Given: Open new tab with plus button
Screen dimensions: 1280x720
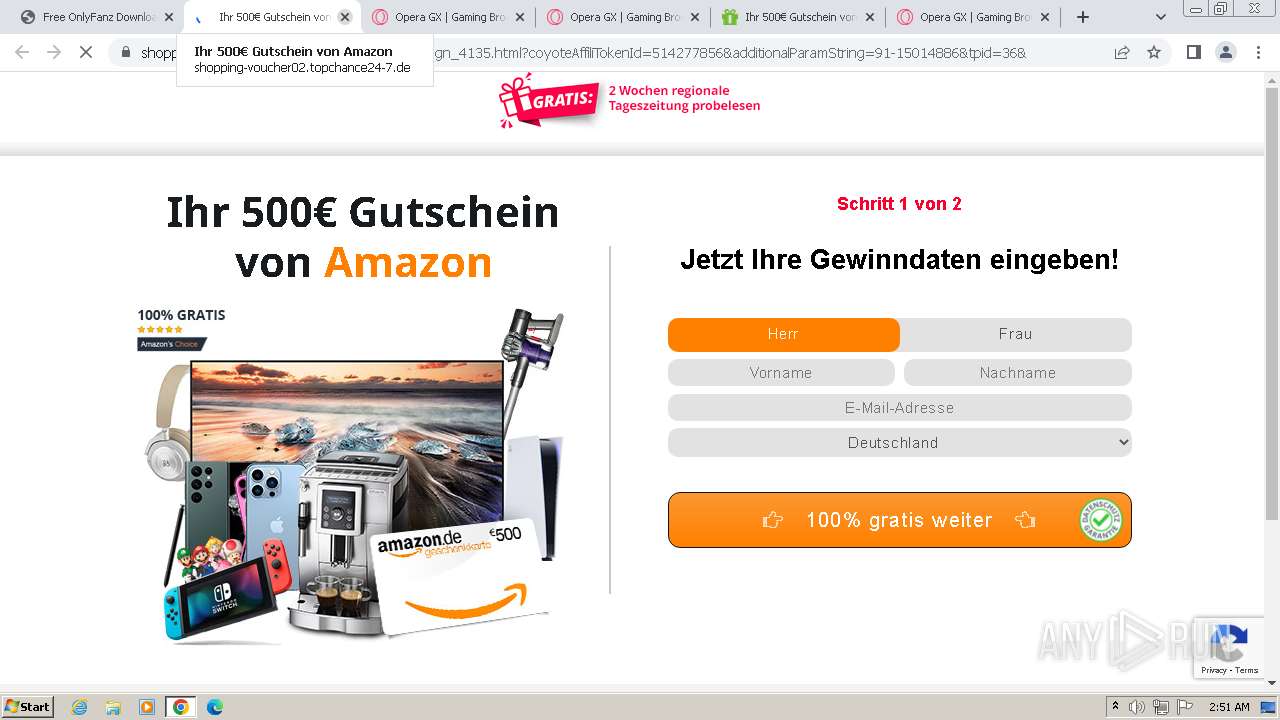Looking at the screenshot, I should [1083, 17].
